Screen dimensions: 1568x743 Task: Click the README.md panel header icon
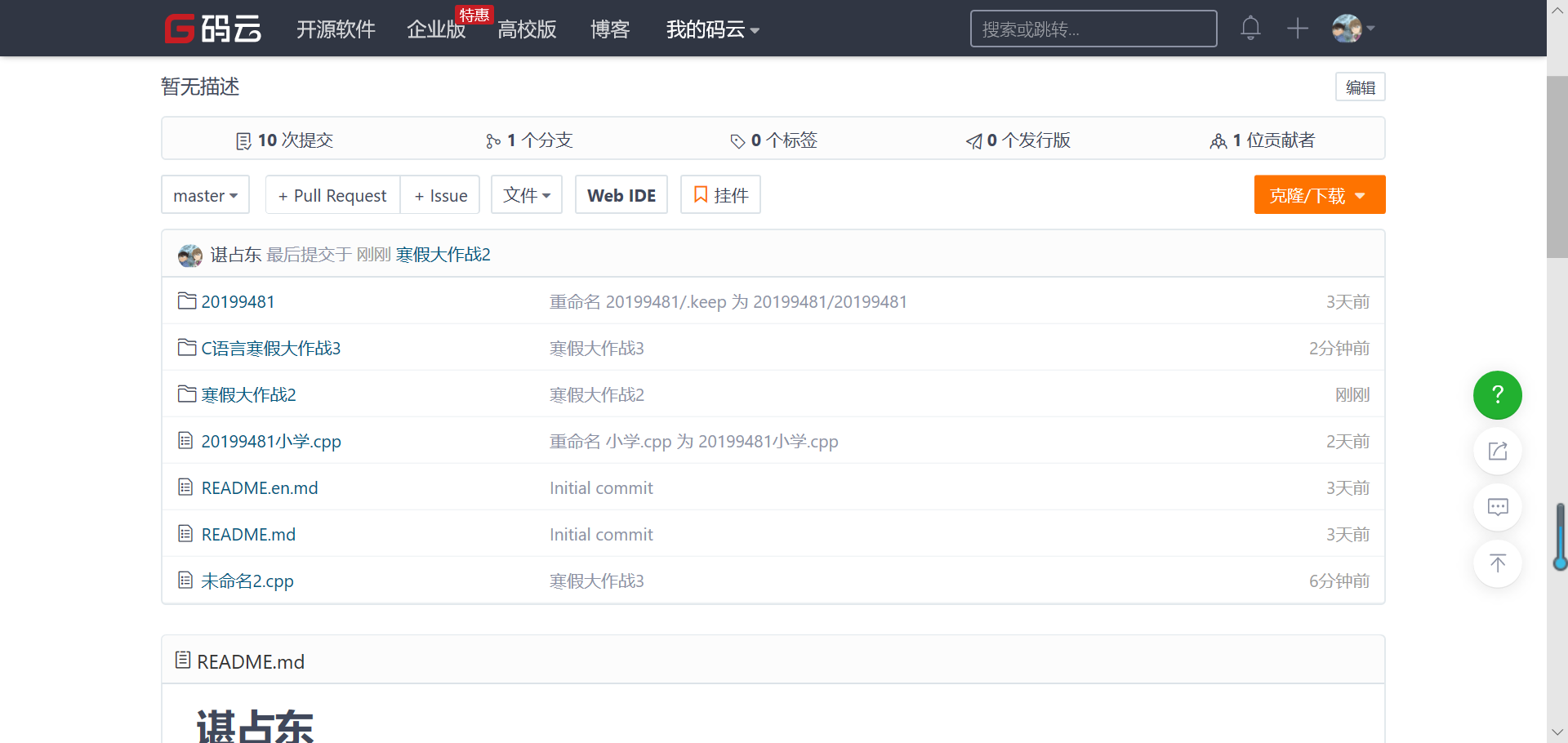pyautogui.click(x=183, y=660)
